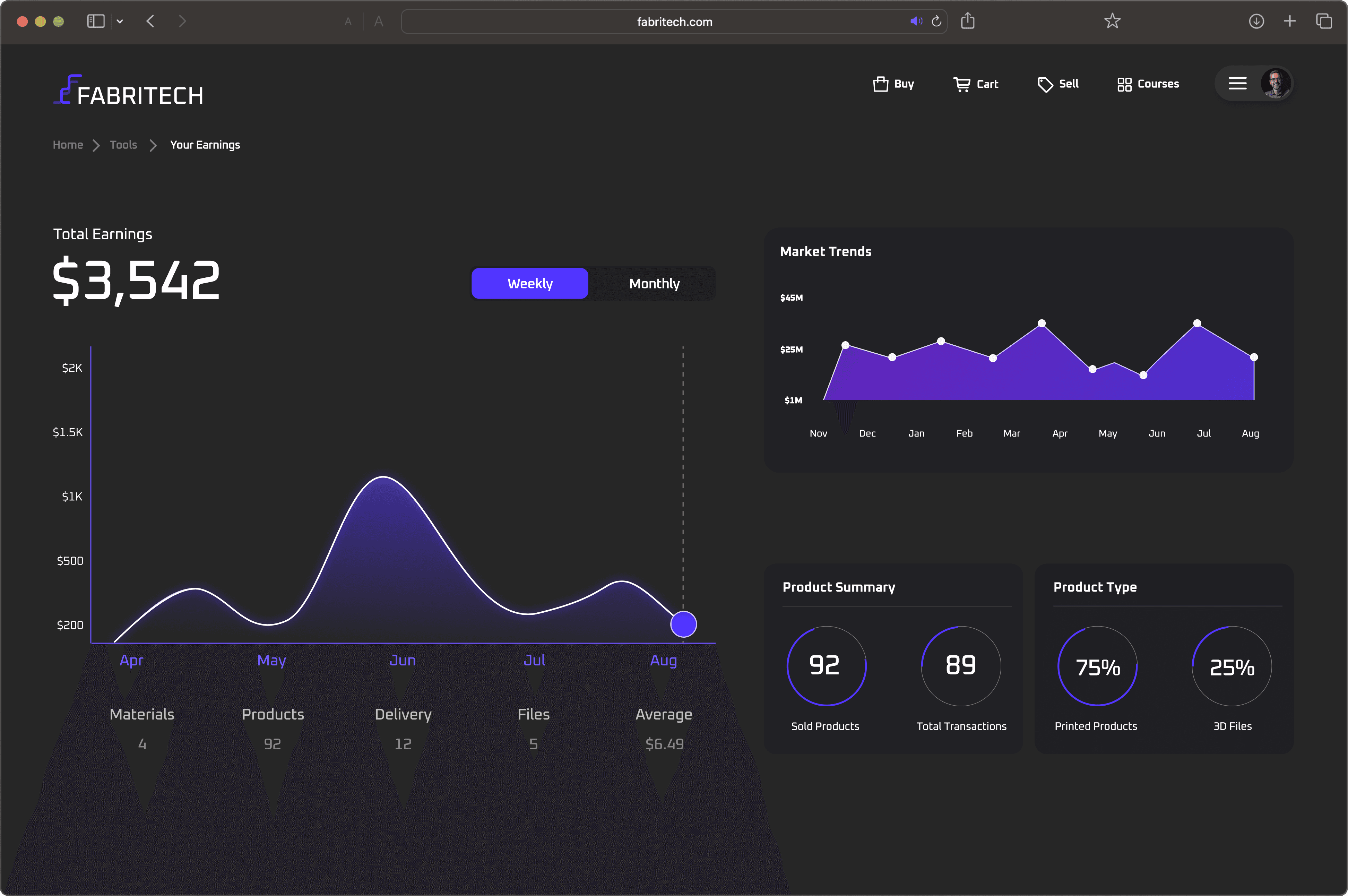
Task: Switch earnings view to Weekly
Action: [x=529, y=283]
